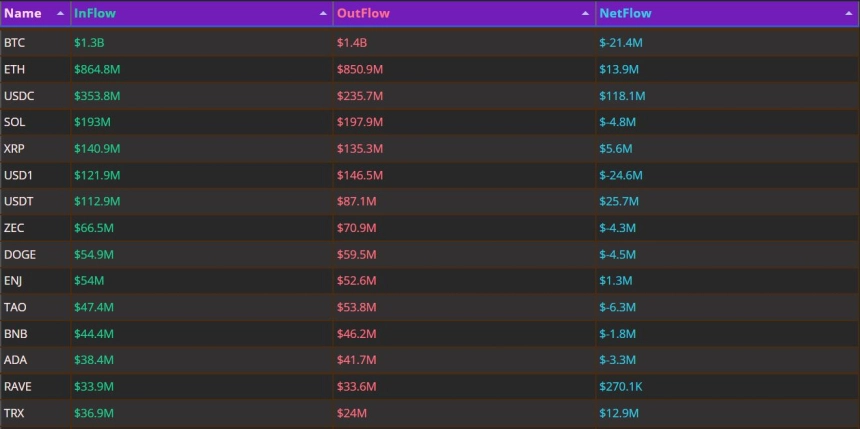Select USD1 OutFlow value $146.5M
The height and width of the screenshot is (429, 860).
click(x=360, y=175)
